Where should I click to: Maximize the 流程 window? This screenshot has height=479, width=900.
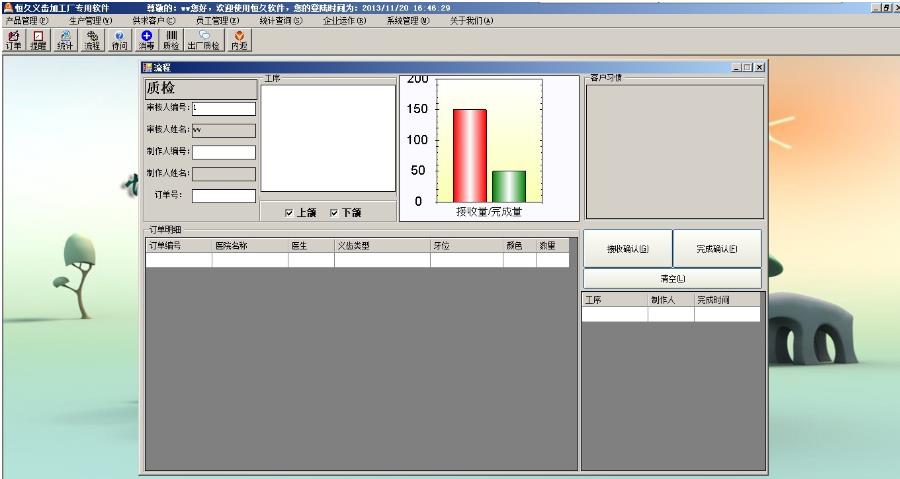pyautogui.click(x=747, y=68)
